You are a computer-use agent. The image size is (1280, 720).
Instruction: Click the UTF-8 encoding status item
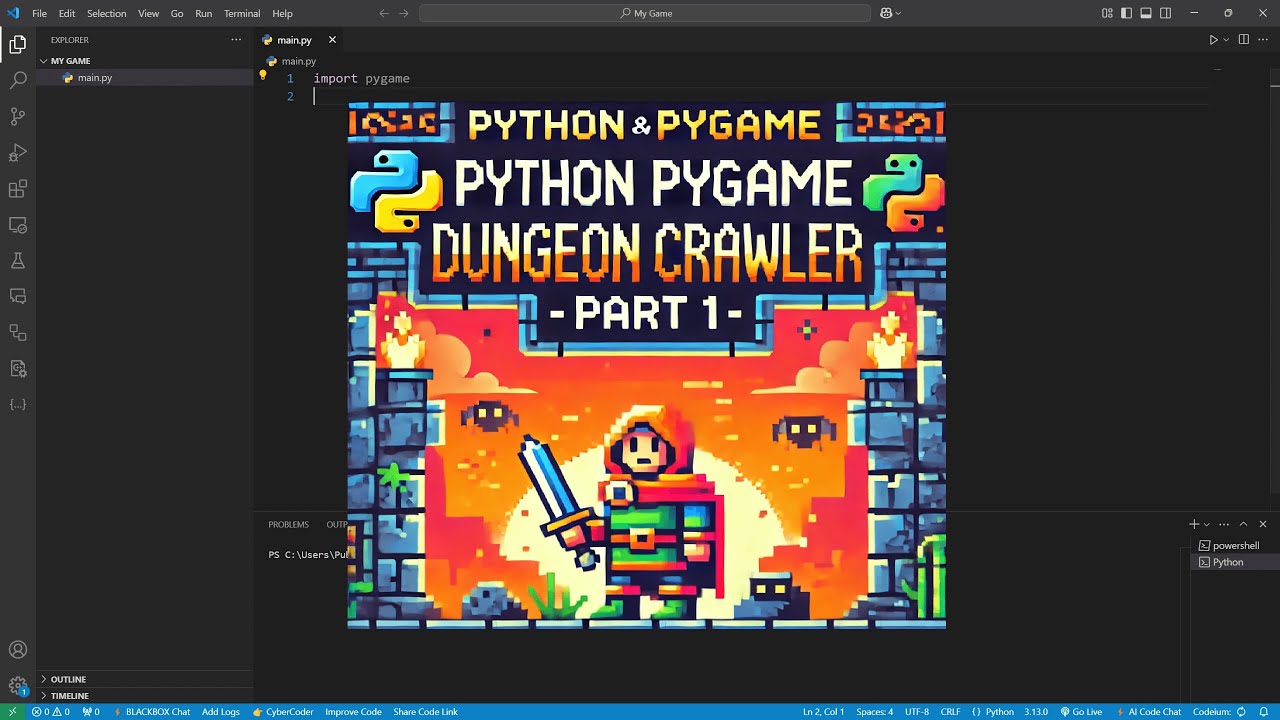pyautogui.click(x=917, y=712)
